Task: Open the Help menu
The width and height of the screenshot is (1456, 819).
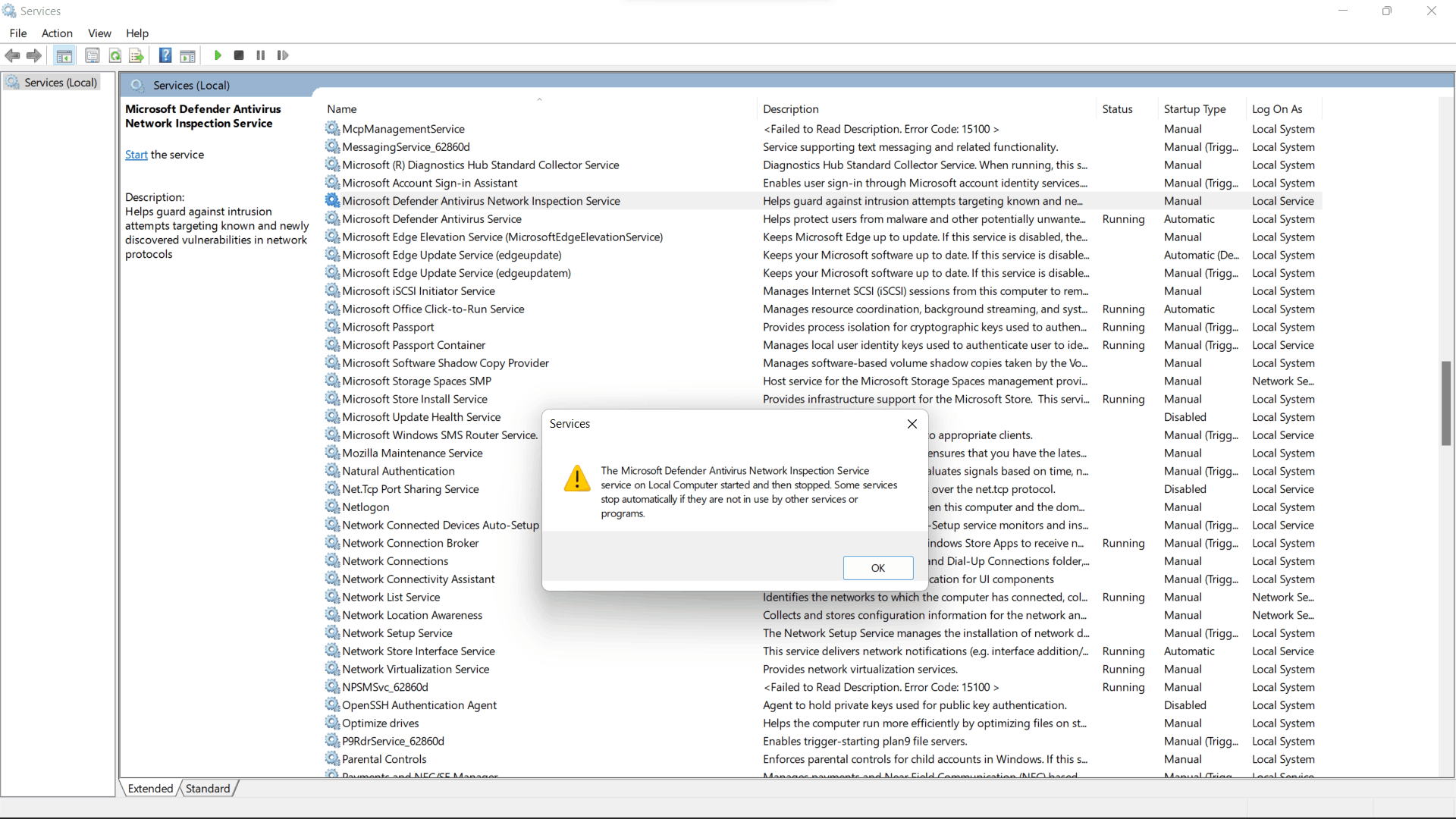Action: click(137, 33)
